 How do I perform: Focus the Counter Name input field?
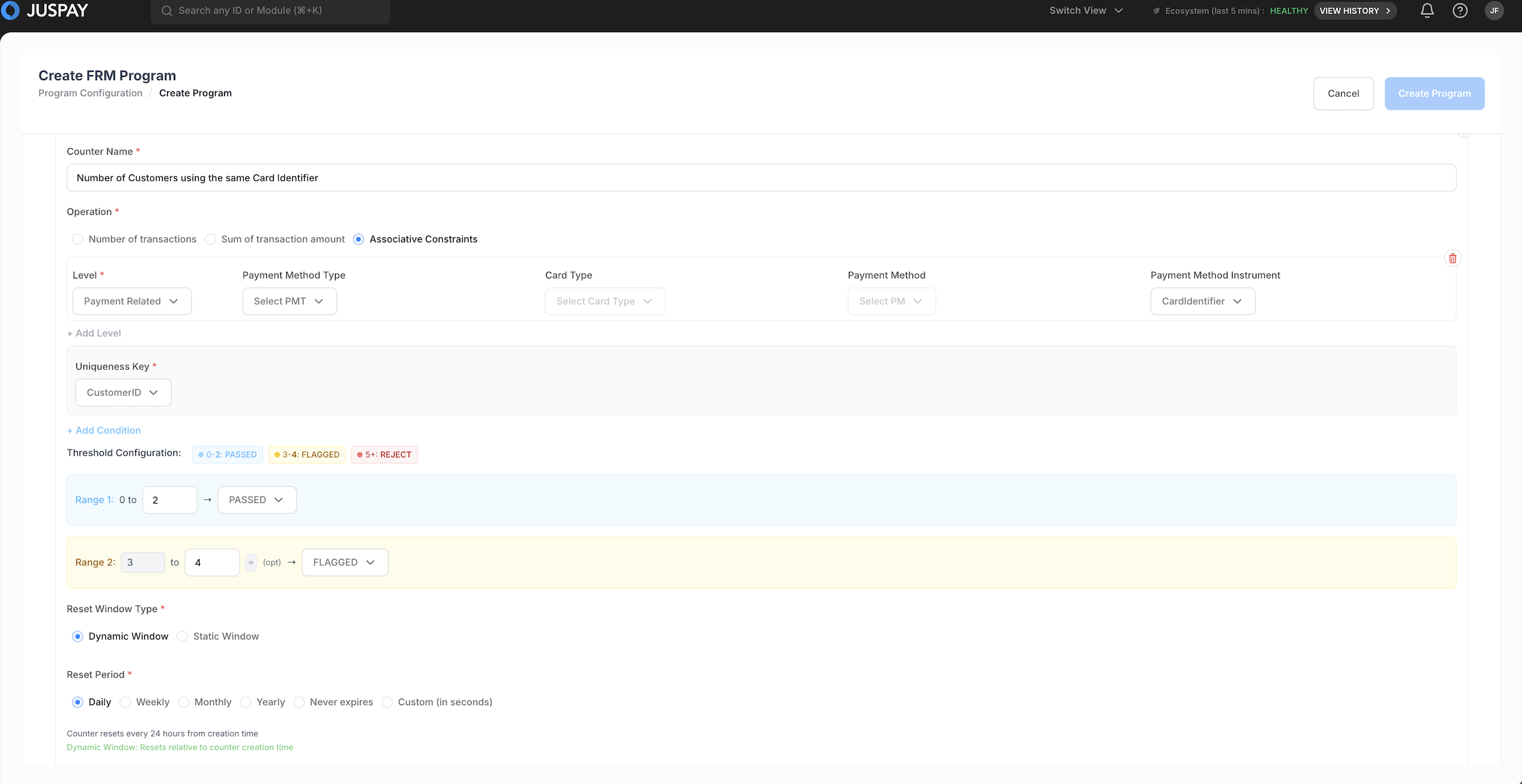click(762, 178)
